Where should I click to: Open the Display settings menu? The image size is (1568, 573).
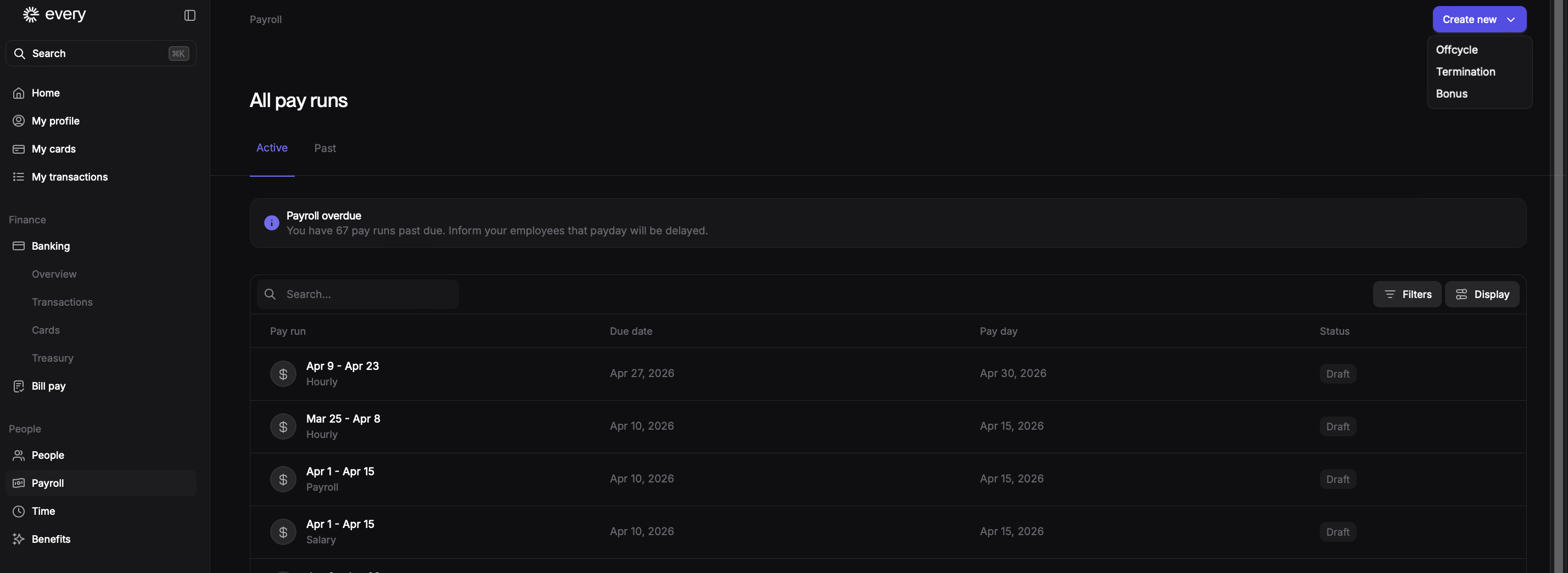[1482, 294]
